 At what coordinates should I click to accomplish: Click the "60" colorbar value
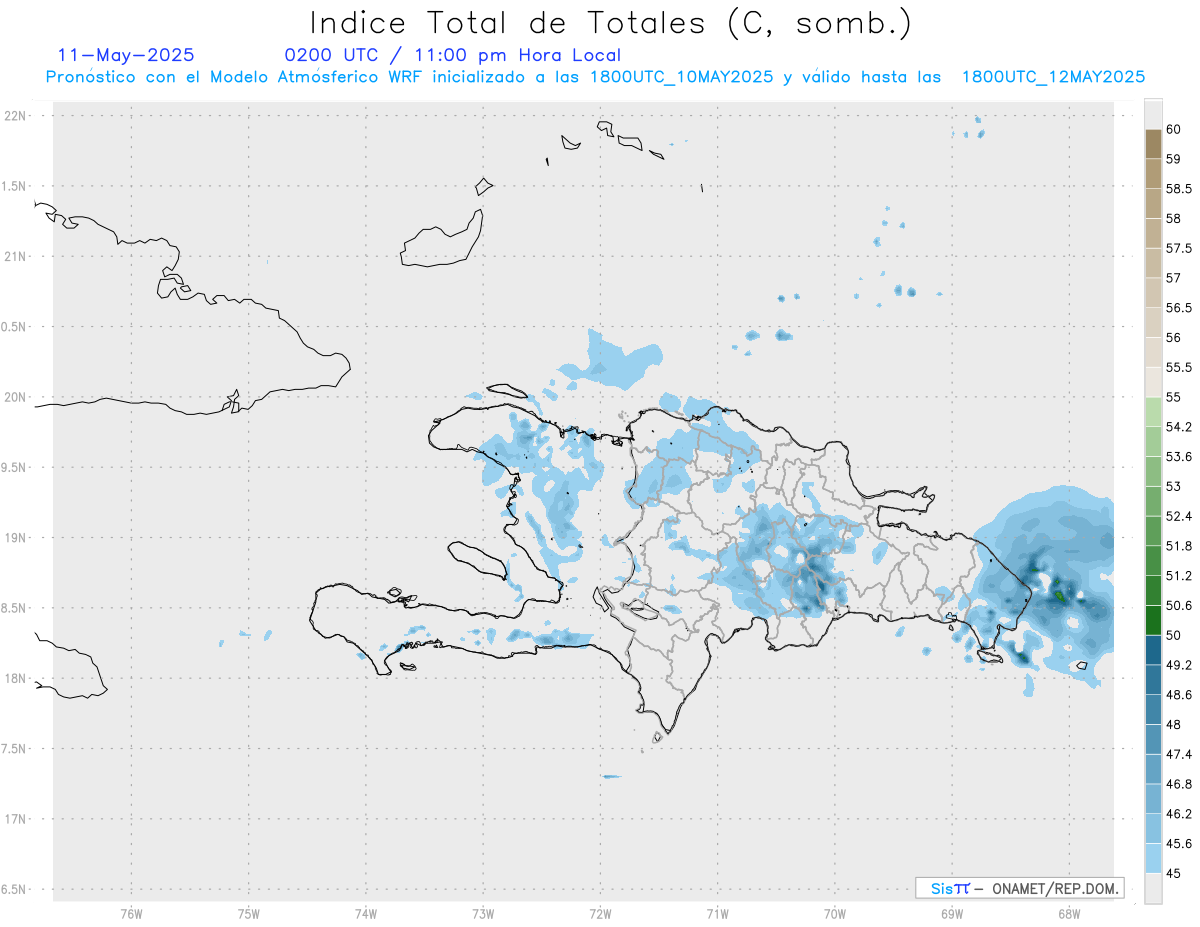pos(1174,129)
